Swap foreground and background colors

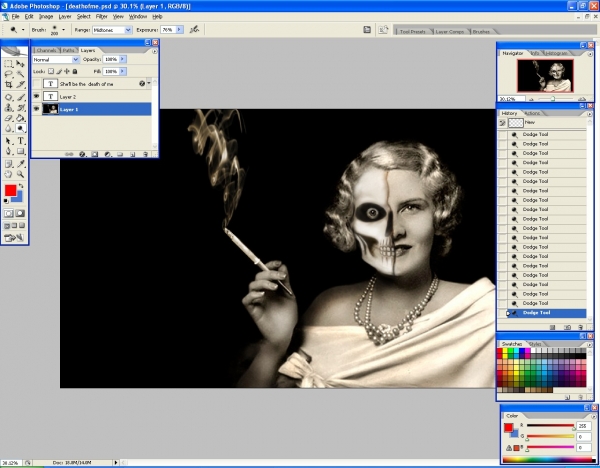pyautogui.click(x=21, y=186)
